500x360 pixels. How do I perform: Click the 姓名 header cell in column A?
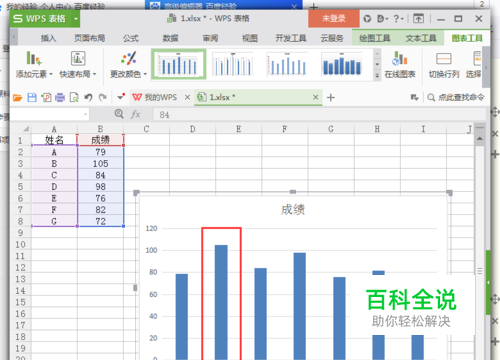[54, 140]
